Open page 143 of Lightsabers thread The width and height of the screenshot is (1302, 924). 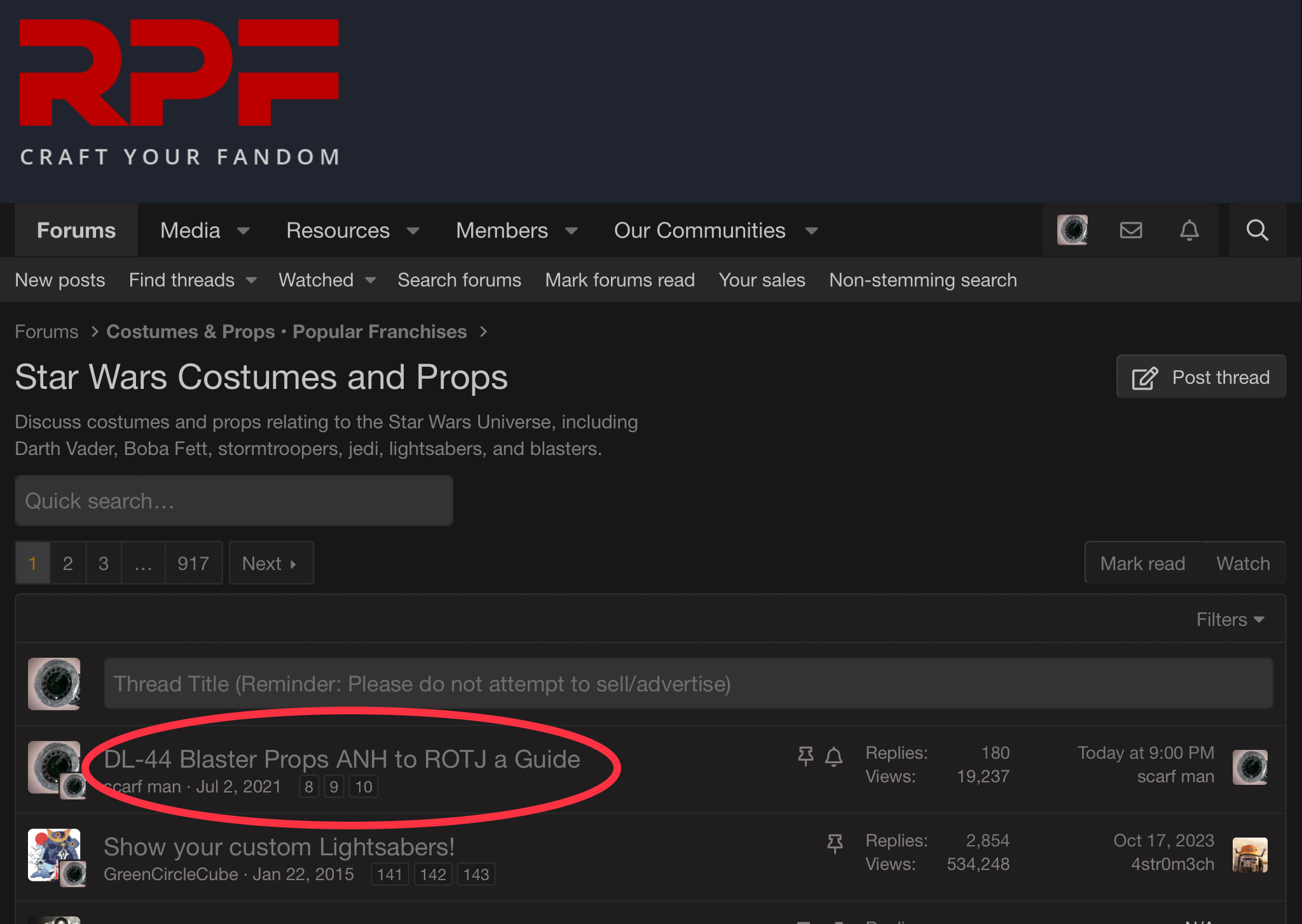click(476, 874)
